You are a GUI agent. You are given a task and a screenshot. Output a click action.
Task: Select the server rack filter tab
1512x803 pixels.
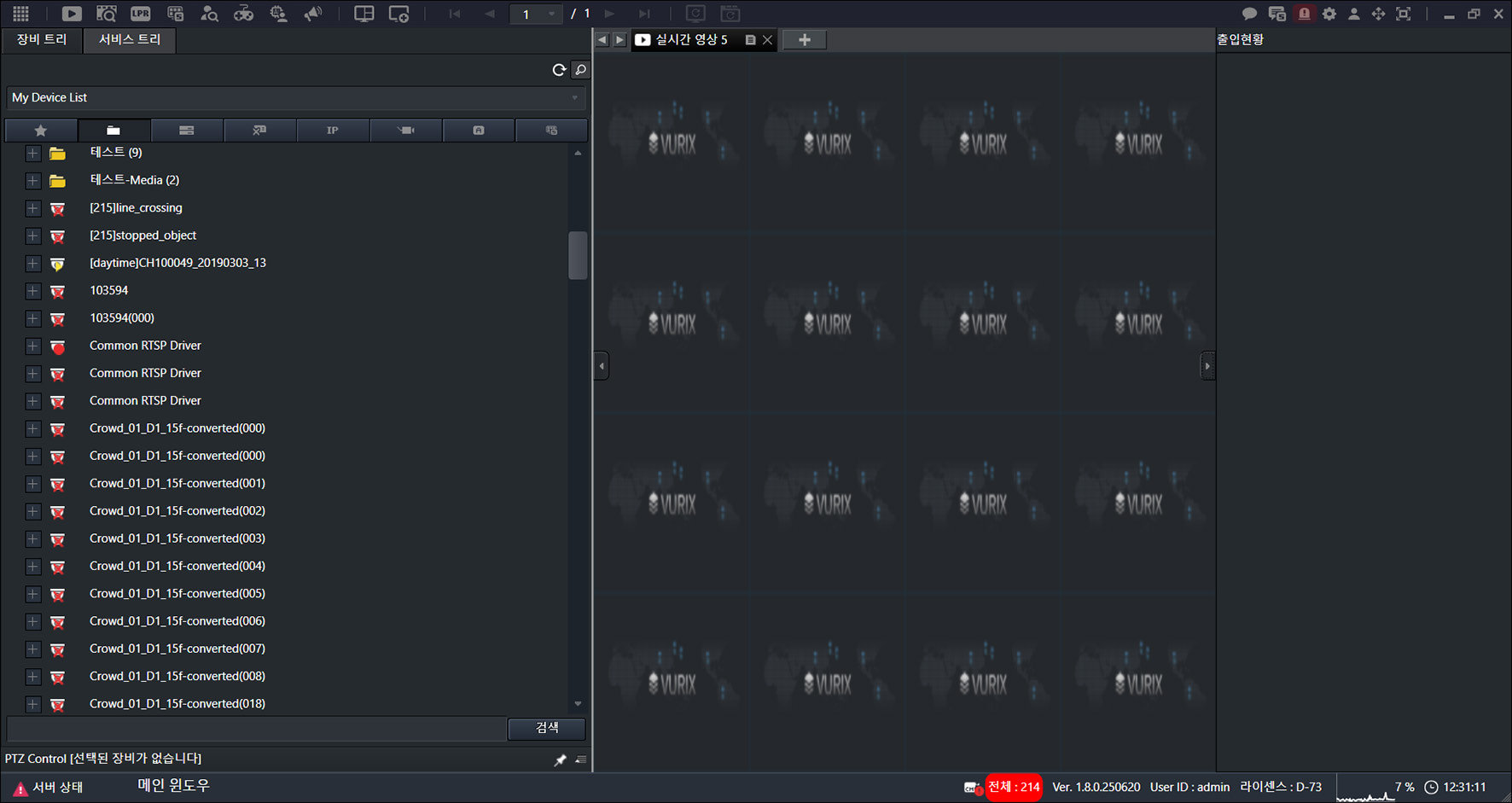tap(187, 131)
